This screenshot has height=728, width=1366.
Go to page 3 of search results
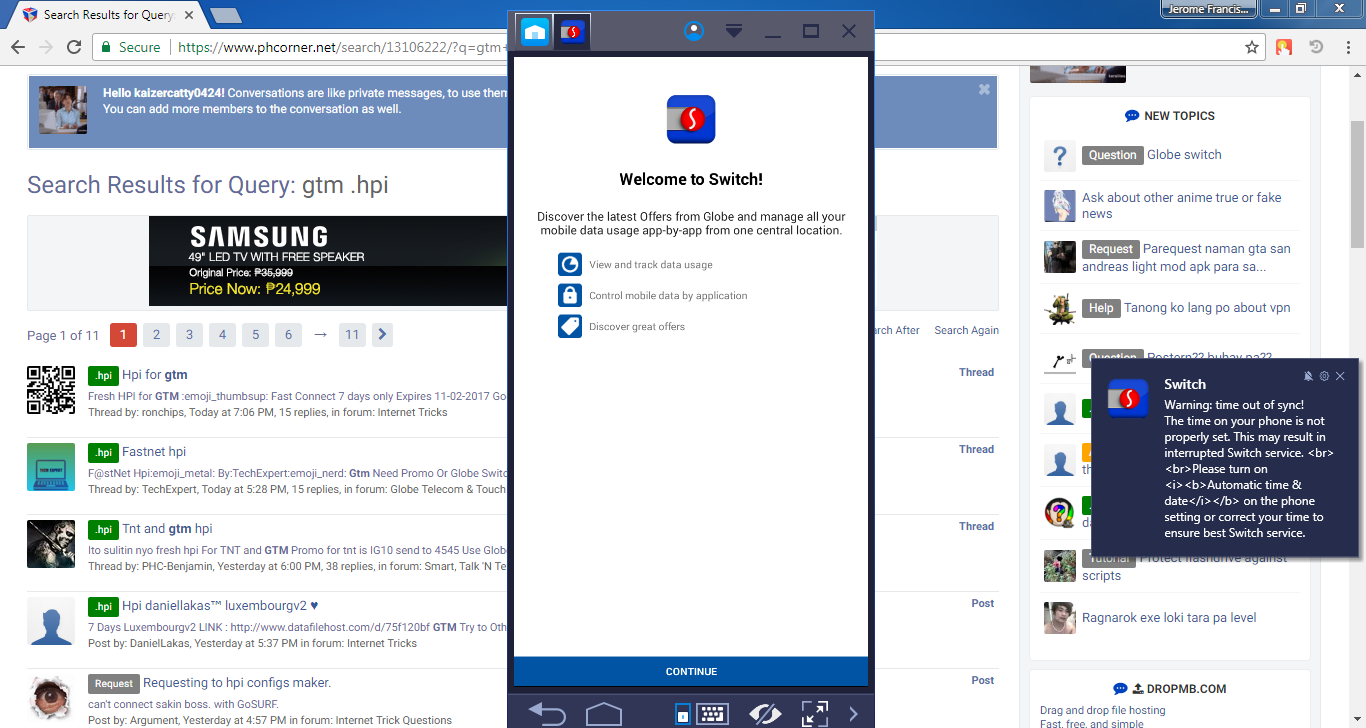point(189,335)
